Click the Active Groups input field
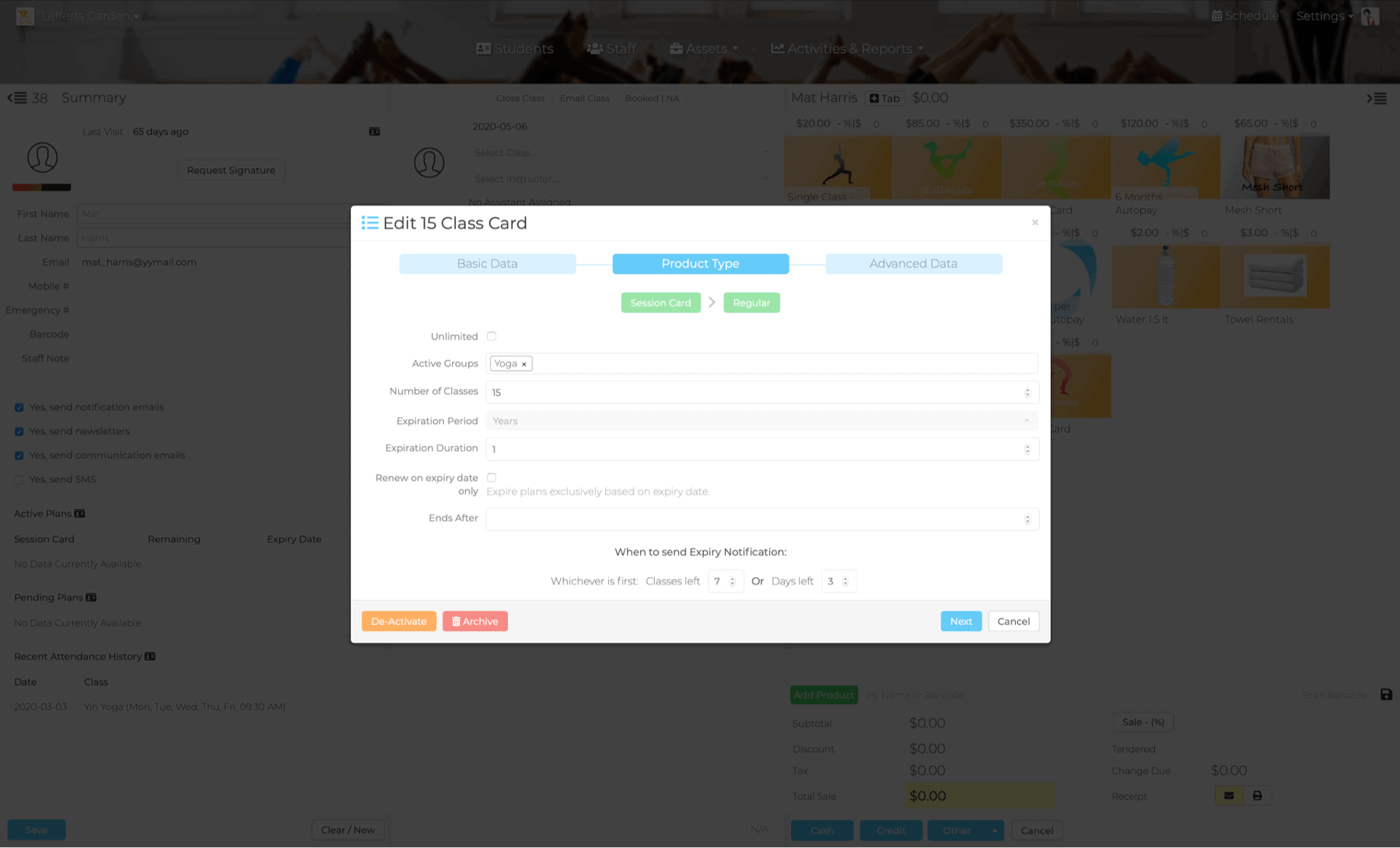This screenshot has height=848, width=1400. 762,363
